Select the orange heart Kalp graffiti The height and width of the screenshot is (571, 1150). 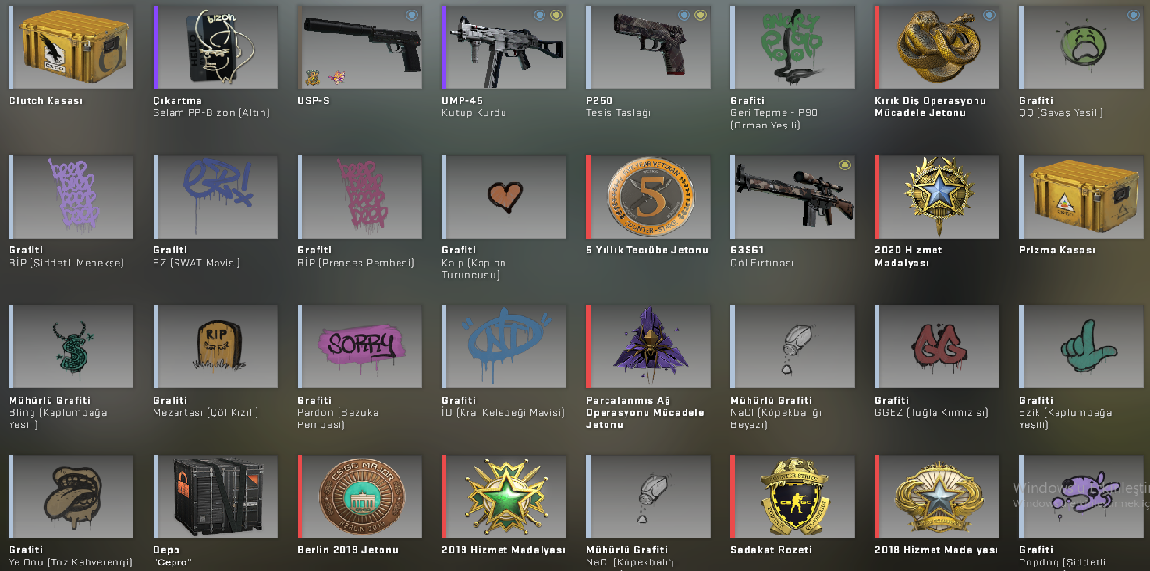(504, 197)
